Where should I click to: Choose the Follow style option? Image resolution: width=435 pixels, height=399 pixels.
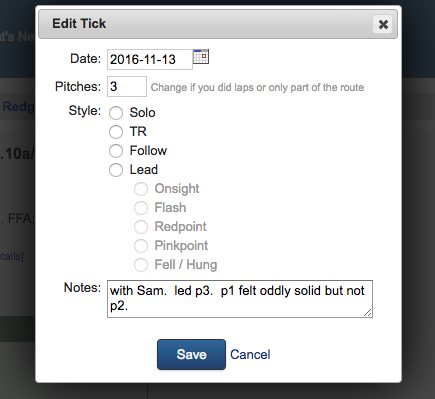[x=116, y=151]
